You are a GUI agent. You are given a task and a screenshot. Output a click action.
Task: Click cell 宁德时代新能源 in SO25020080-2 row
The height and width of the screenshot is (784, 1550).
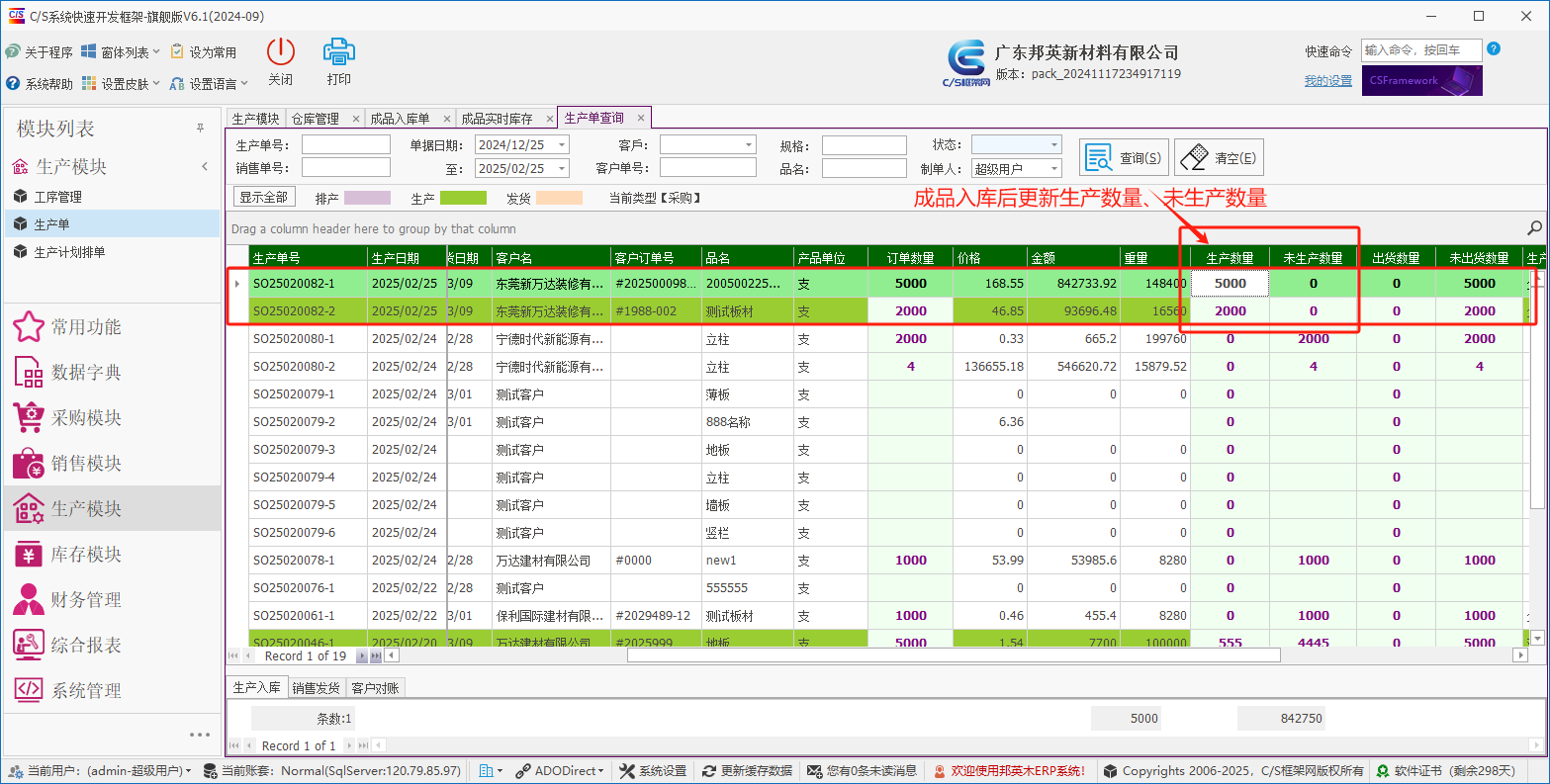(550, 366)
